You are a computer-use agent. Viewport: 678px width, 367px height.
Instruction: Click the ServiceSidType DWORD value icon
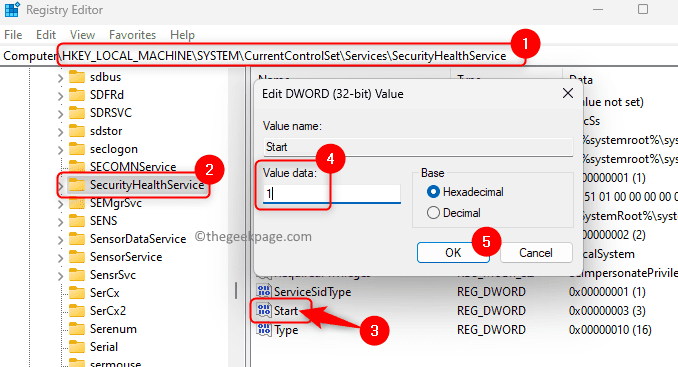[x=264, y=292]
